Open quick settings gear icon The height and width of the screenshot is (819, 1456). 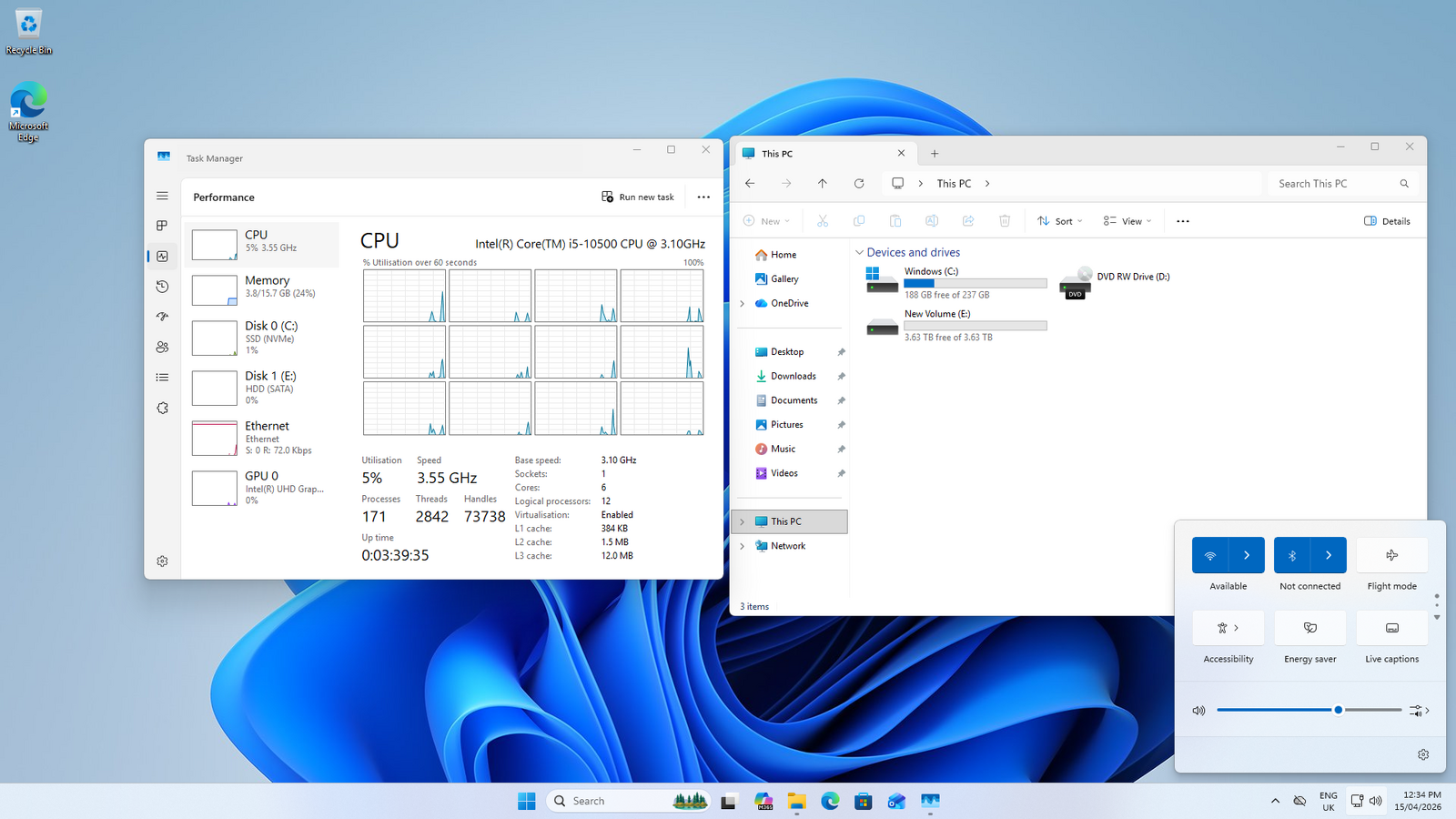point(1423,754)
